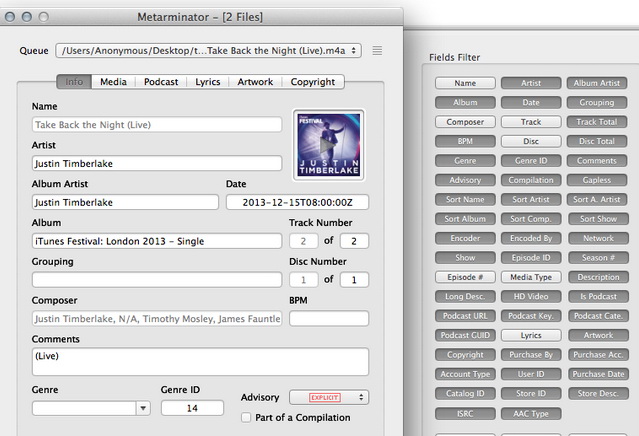The width and height of the screenshot is (639, 436).
Task: Toggle the Lyrics field filter
Action: (x=531, y=335)
